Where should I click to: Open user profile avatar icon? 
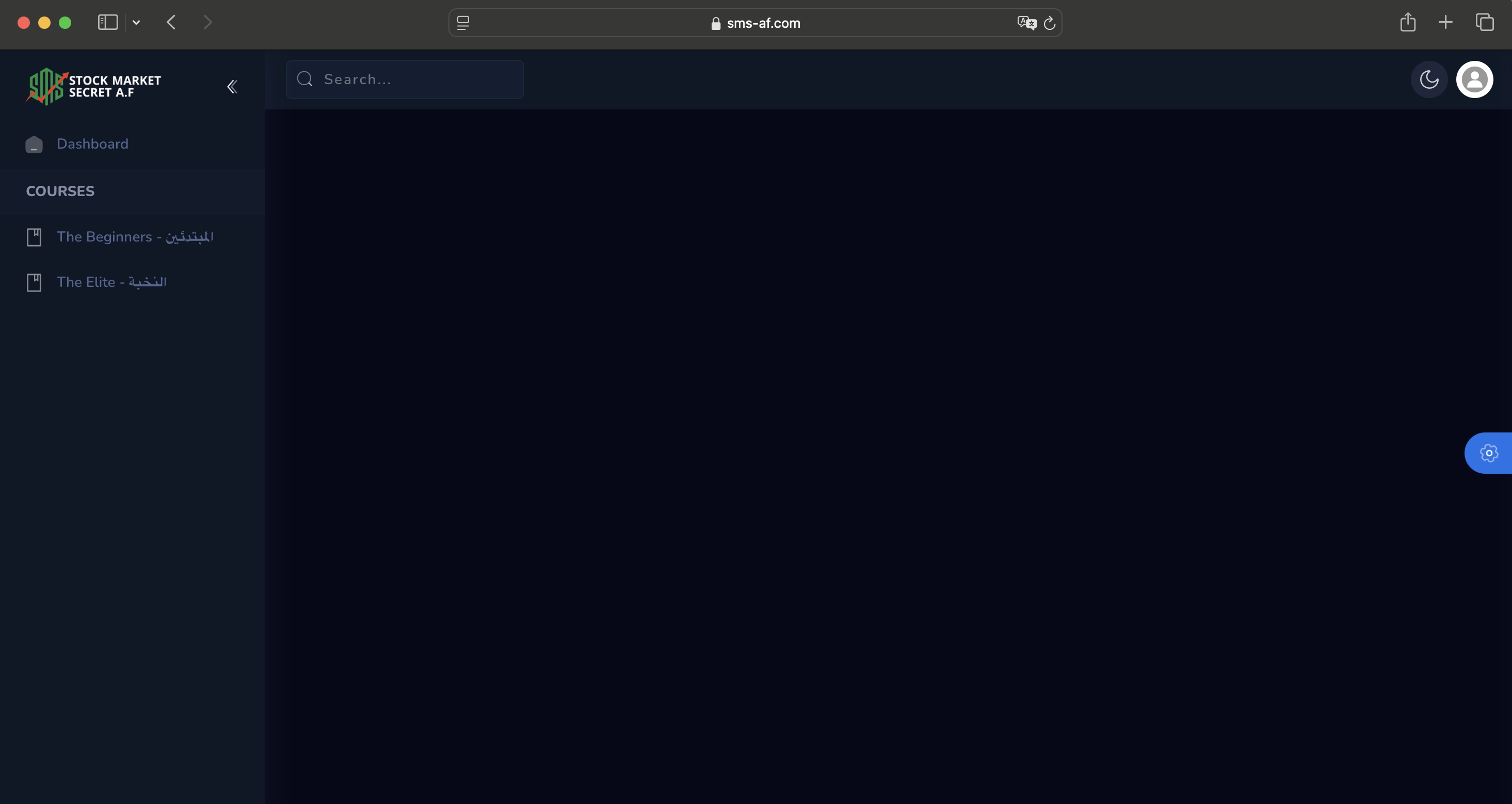[1475, 79]
